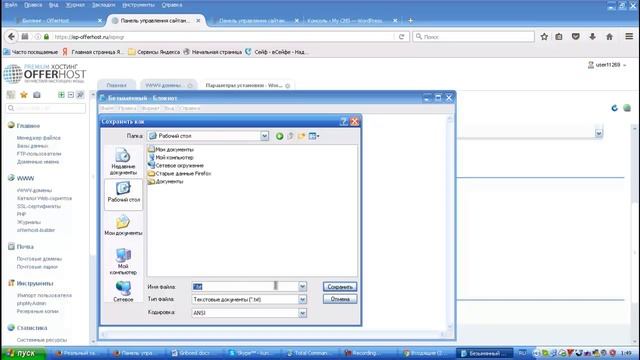The image size is (640, 360).
Task: Switch to the Бизнес - Offerhost browser tab
Action: point(58,20)
